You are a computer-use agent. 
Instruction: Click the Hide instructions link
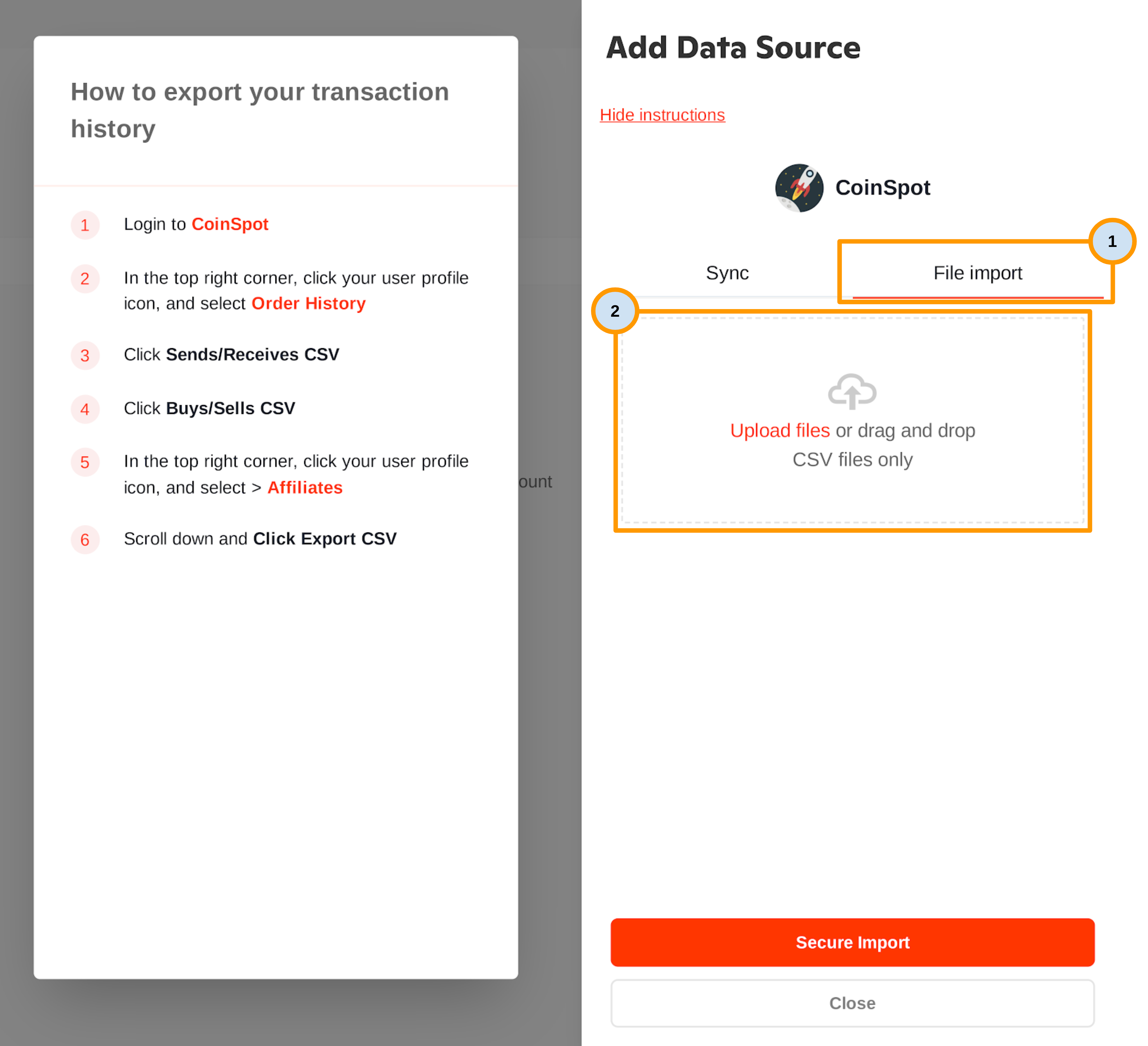662,115
